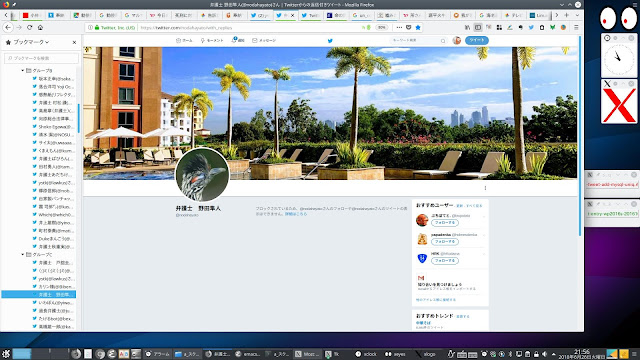Open the Which@which bookmark

[53, 215]
